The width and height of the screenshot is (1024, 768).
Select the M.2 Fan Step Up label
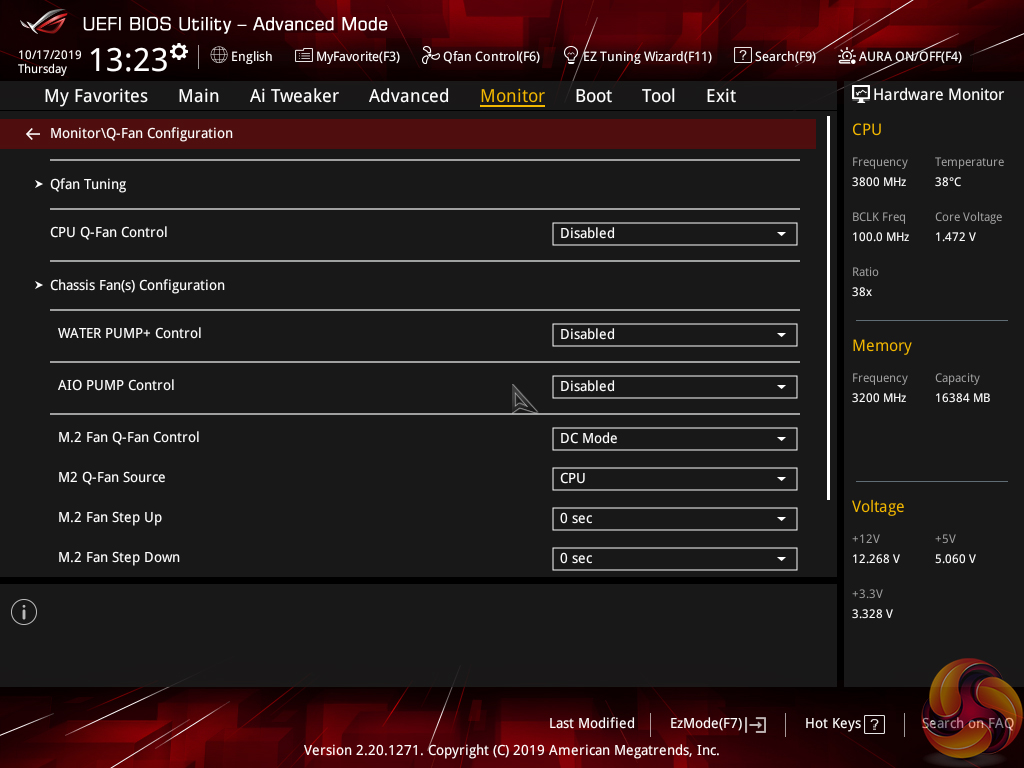[x=110, y=518]
